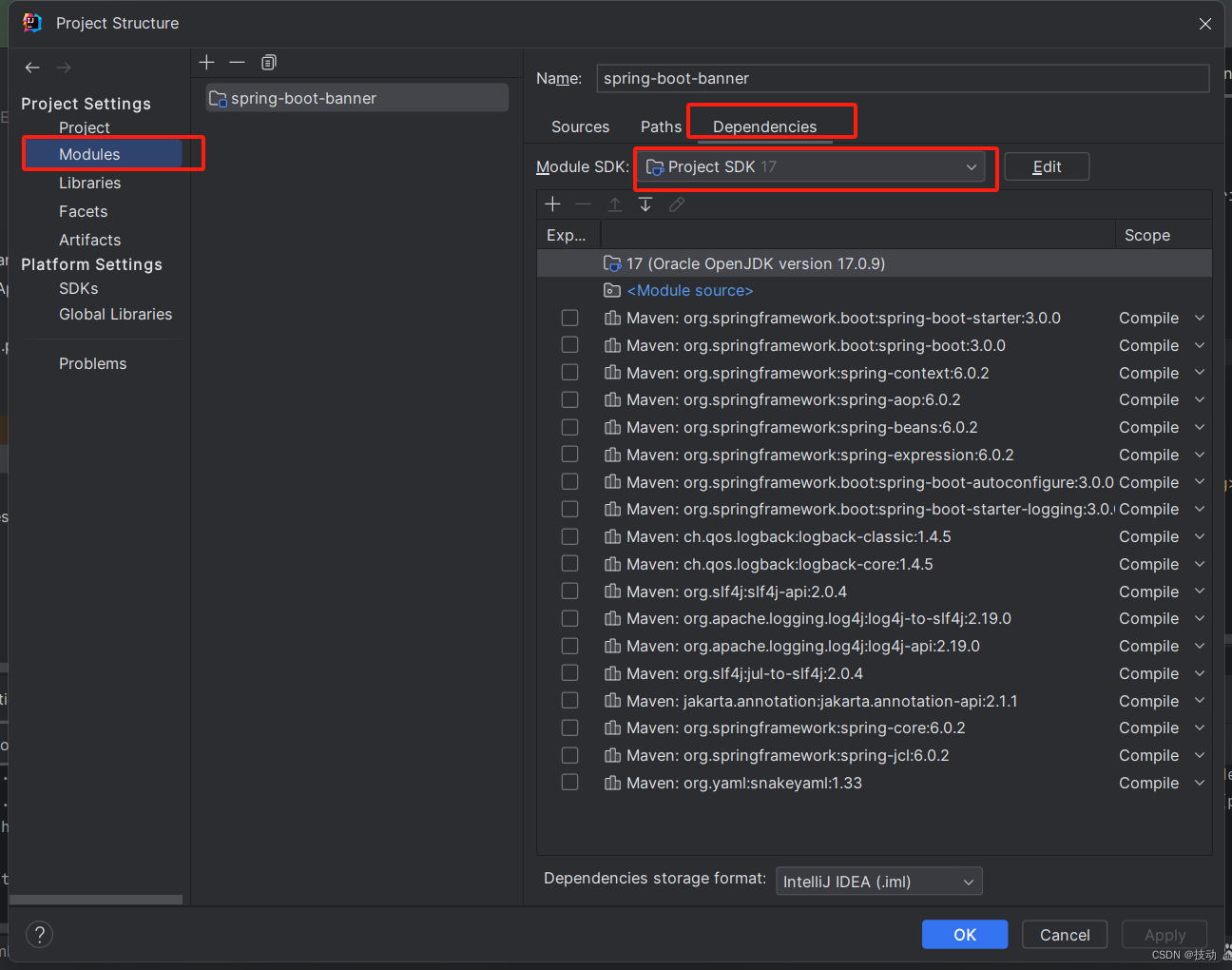Click the spring-boot-banner module folder icon
The image size is (1232, 970).
click(x=218, y=98)
